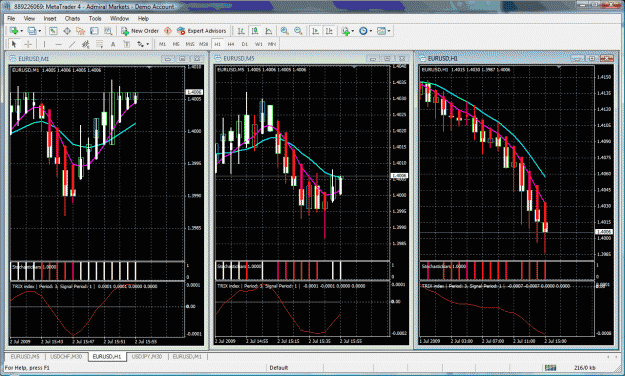Draw a vertical line tool
625x376 pixels.
44,44
